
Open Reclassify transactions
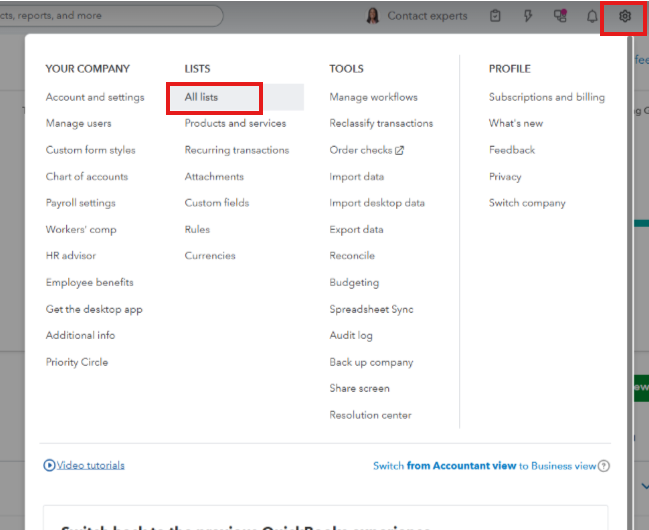pyautogui.click(x=381, y=123)
